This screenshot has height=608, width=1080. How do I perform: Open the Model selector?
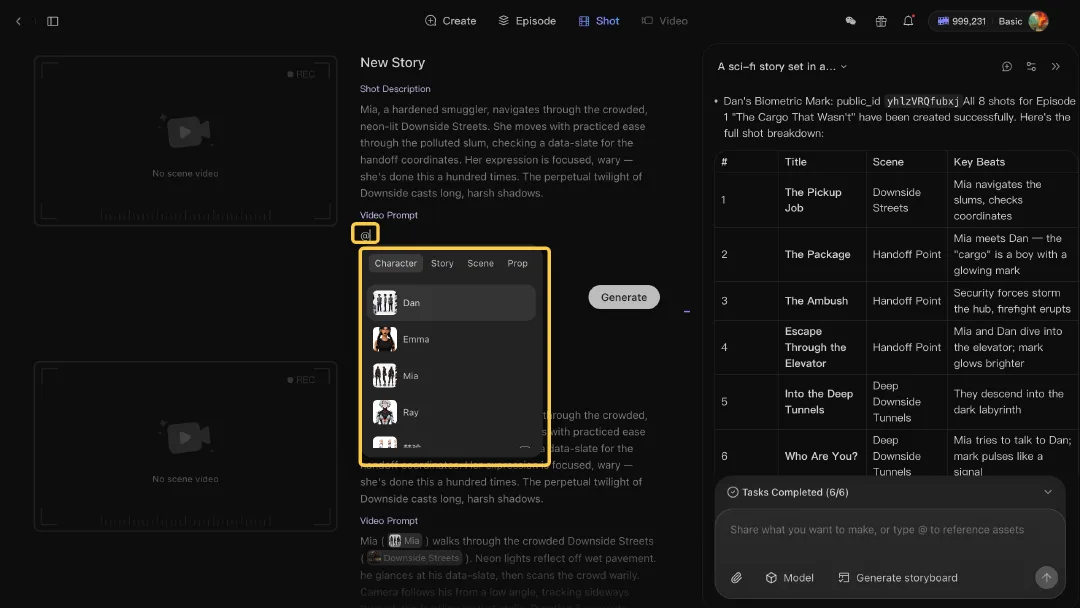point(789,578)
